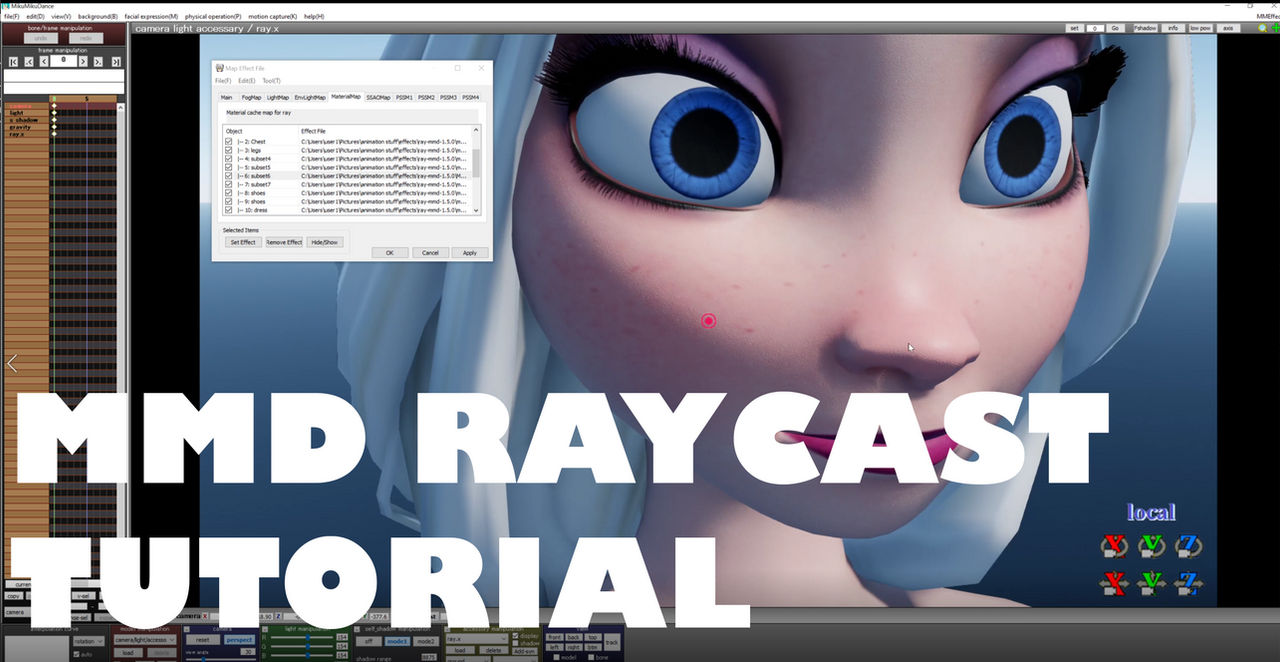Click the local Y move axis icon
This screenshot has width=1280, height=662.
click(x=1152, y=582)
